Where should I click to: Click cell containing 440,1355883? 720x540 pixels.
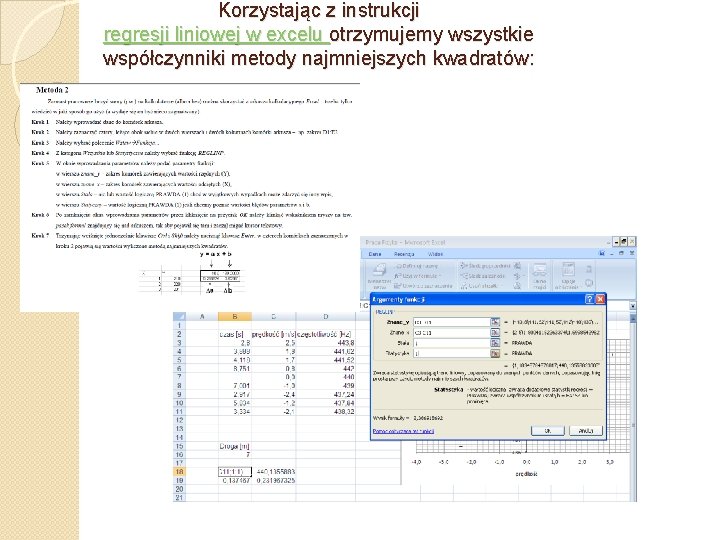tap(274, 472)
